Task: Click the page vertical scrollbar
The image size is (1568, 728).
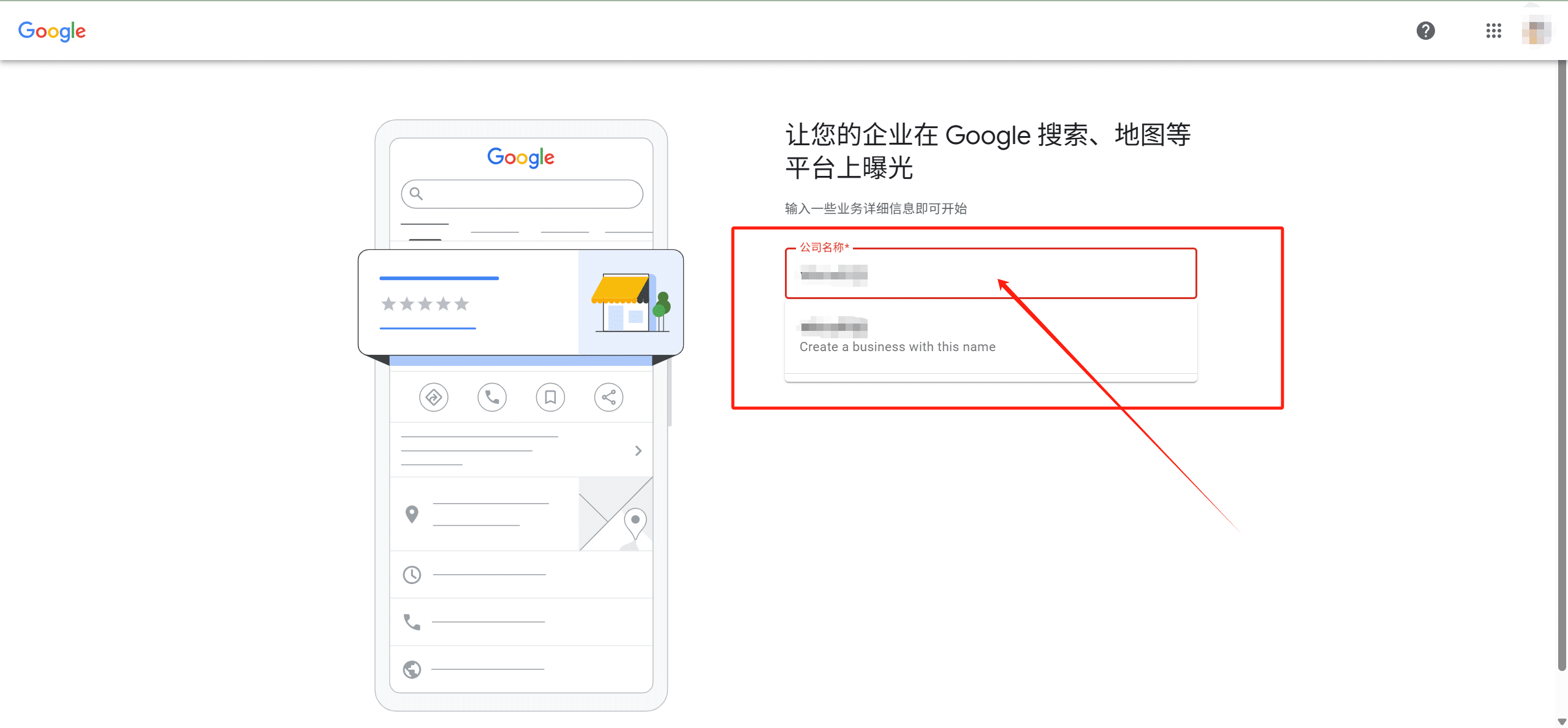Action: (1562, 365)
